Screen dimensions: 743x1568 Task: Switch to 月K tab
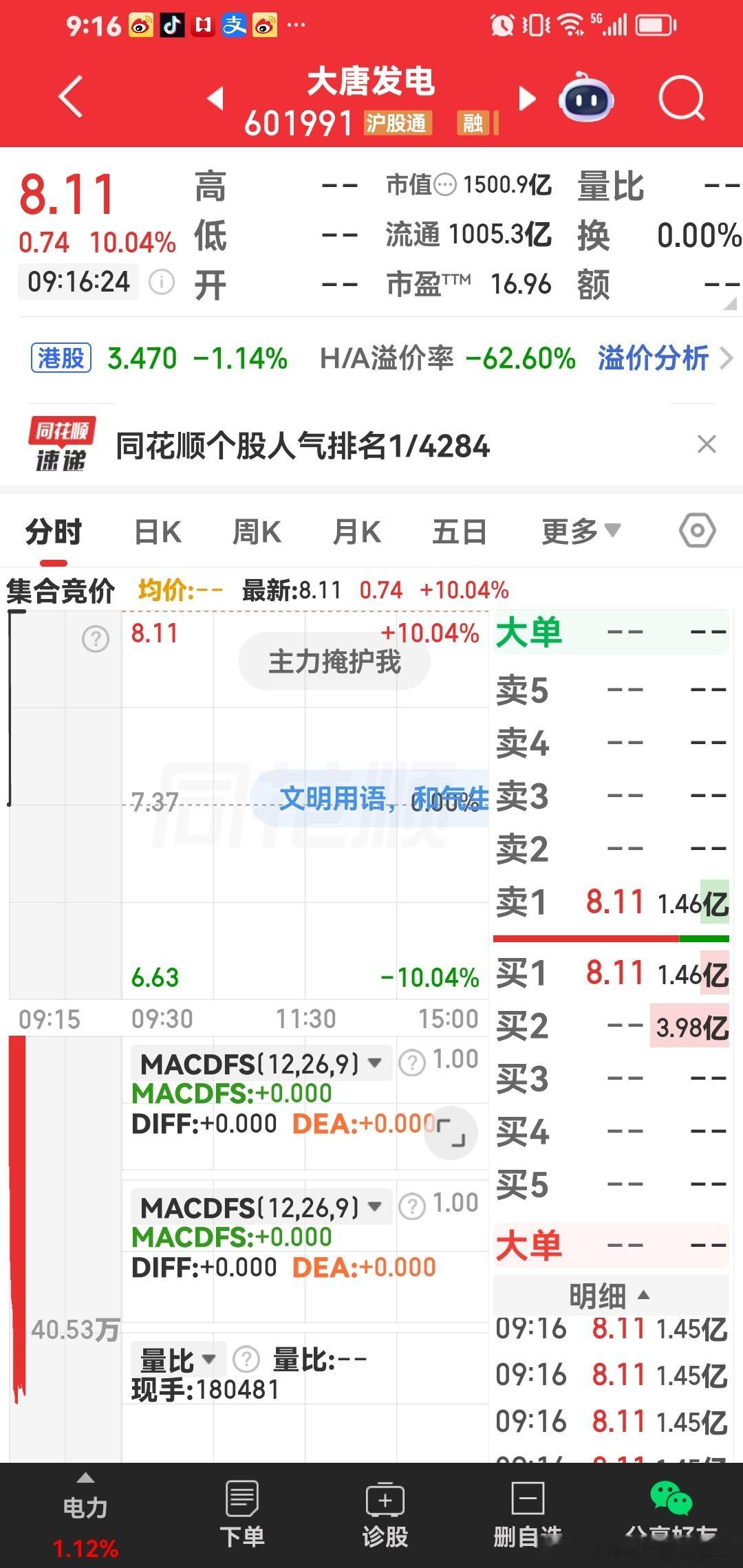(x=356, y=532)
